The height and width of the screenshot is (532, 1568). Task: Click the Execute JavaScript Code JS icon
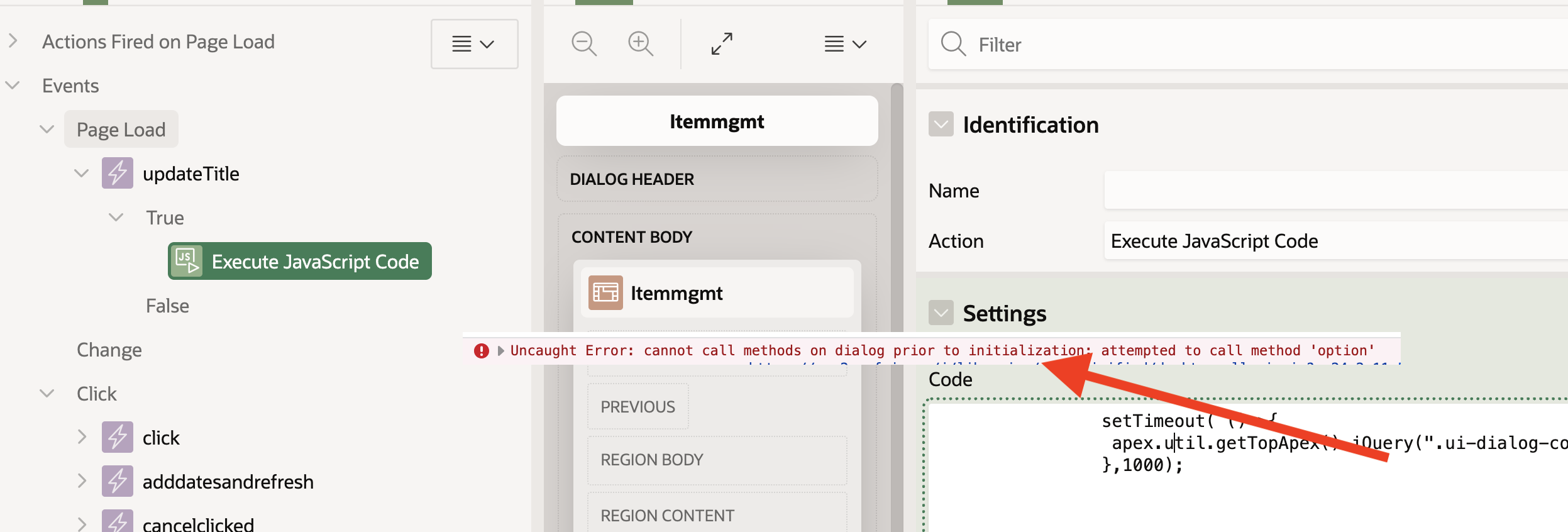[x=187, y=261]
